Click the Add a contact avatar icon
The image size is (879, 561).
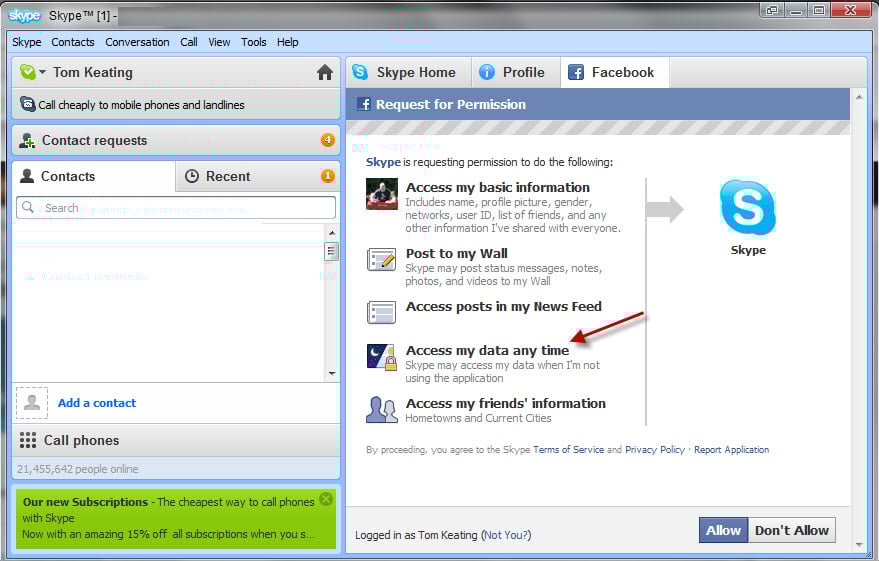32,403
